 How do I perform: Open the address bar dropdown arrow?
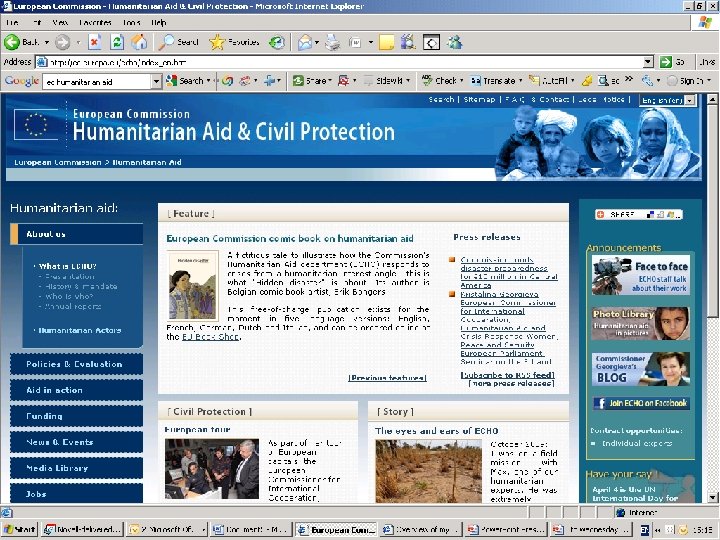coord(647,62)
